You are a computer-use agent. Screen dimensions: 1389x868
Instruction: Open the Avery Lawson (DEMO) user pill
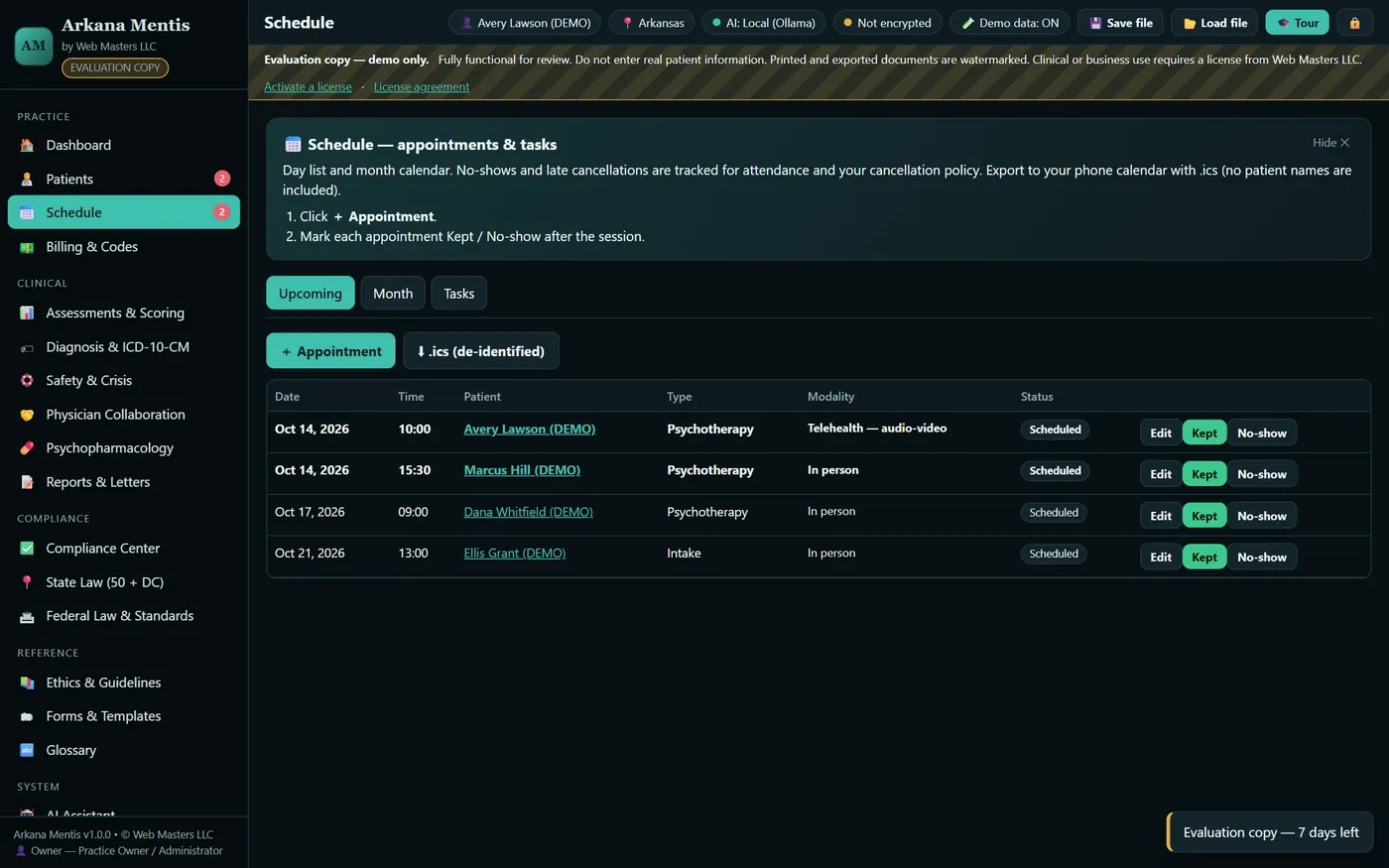(x=525, y=23)
